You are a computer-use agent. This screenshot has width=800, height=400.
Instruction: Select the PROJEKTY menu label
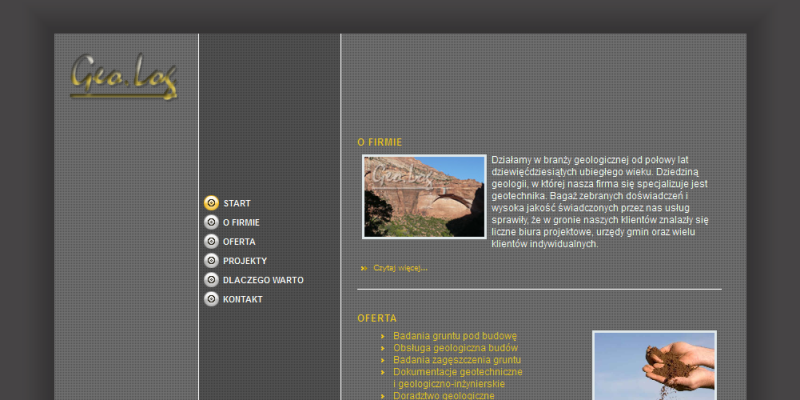245,260
